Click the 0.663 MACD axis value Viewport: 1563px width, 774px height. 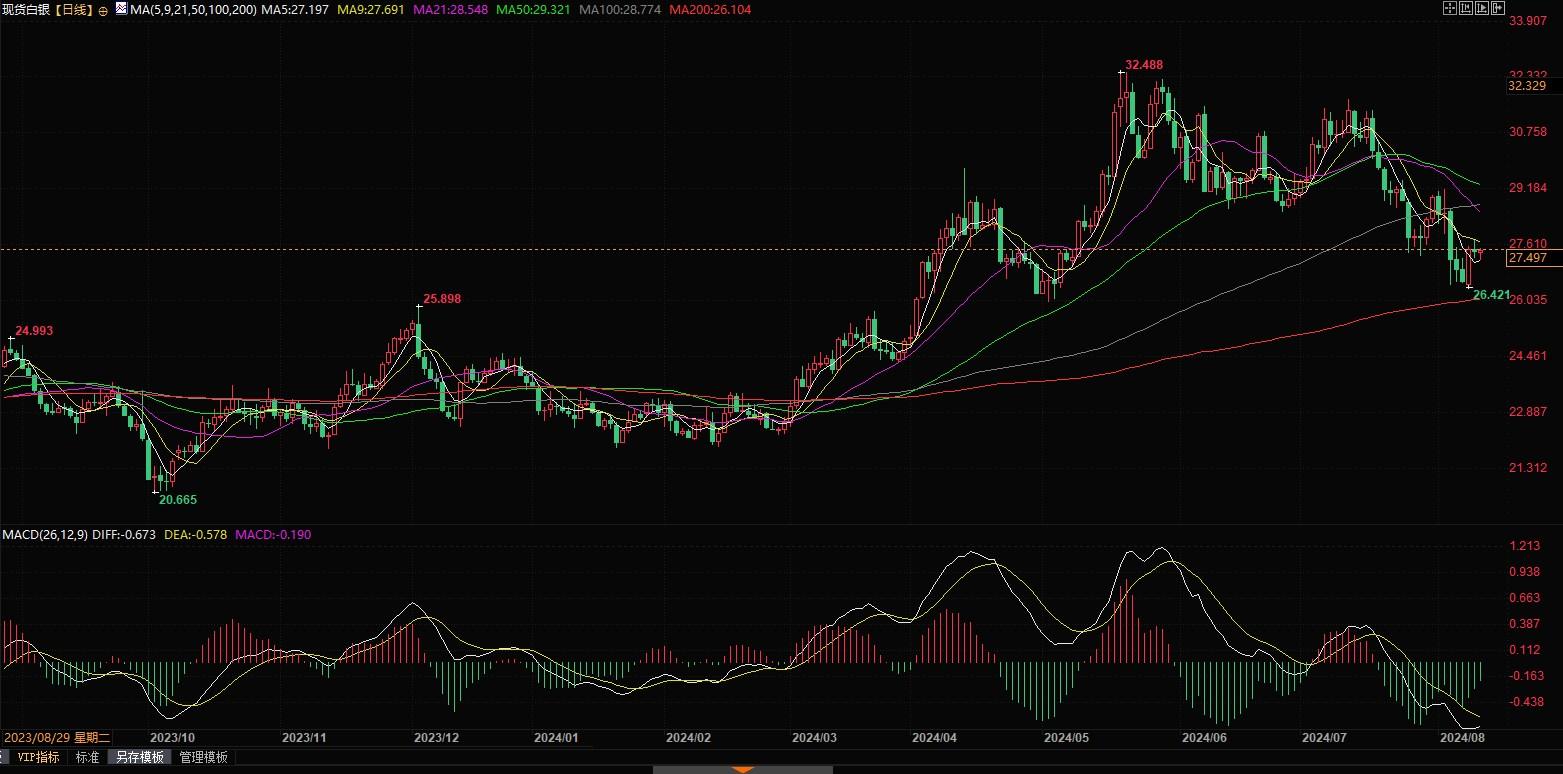1525,598
